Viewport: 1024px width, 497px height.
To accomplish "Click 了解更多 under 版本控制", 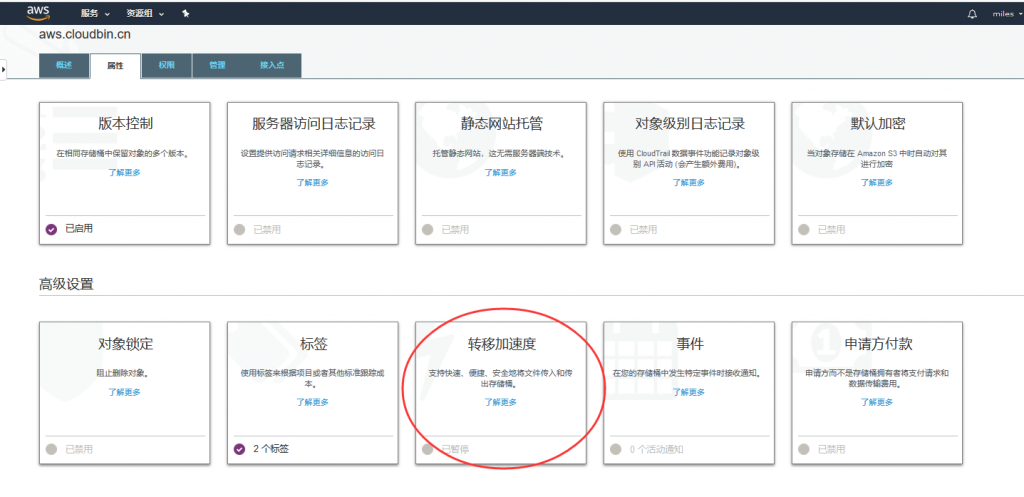I will 125,172.
